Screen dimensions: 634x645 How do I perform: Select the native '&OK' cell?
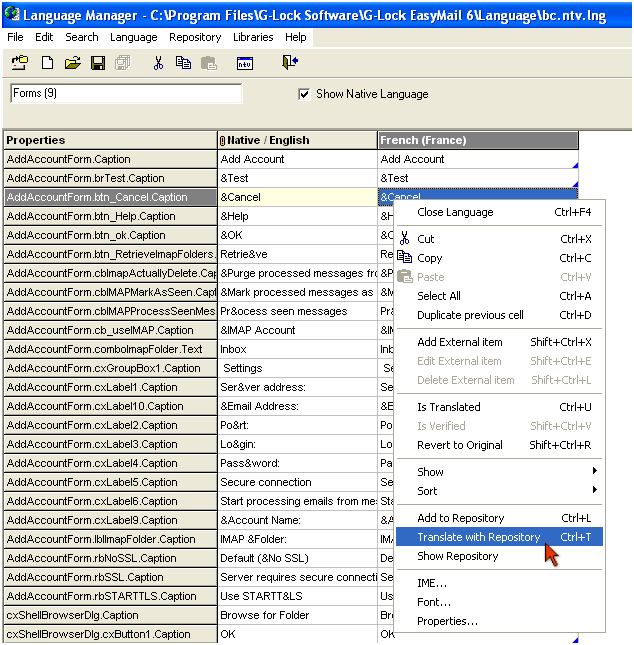[x=297, y=235]
